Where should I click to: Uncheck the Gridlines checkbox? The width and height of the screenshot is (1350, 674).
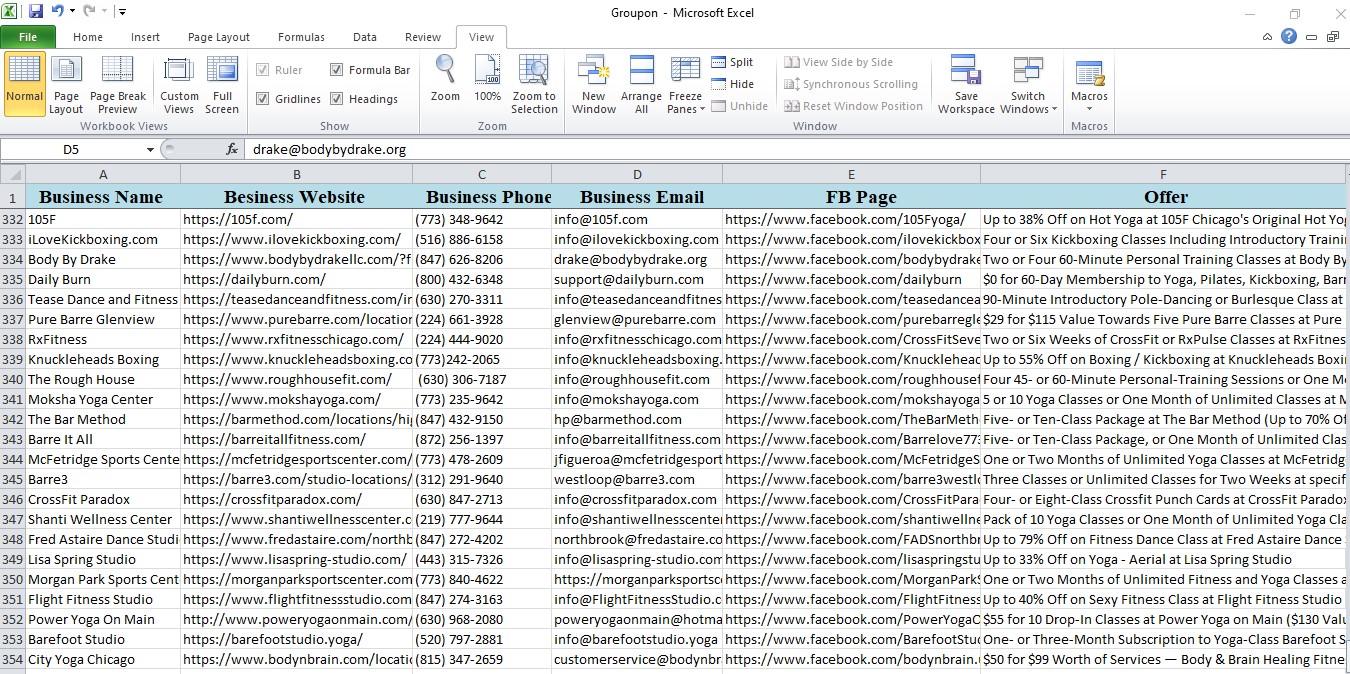point(263,99)
